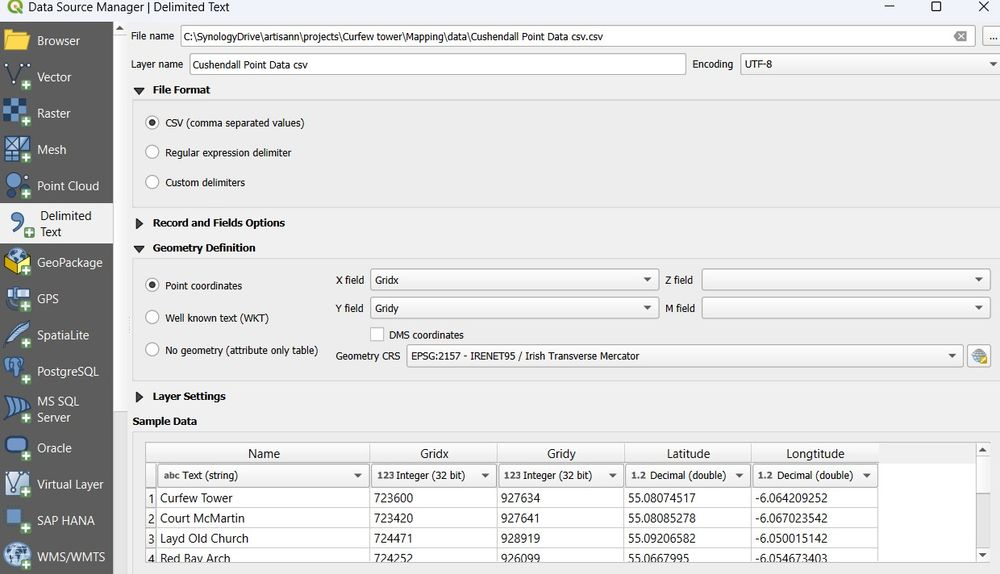Open the Encoding UTF-8 dropdown
The image size is (1000, 574).
870,64
